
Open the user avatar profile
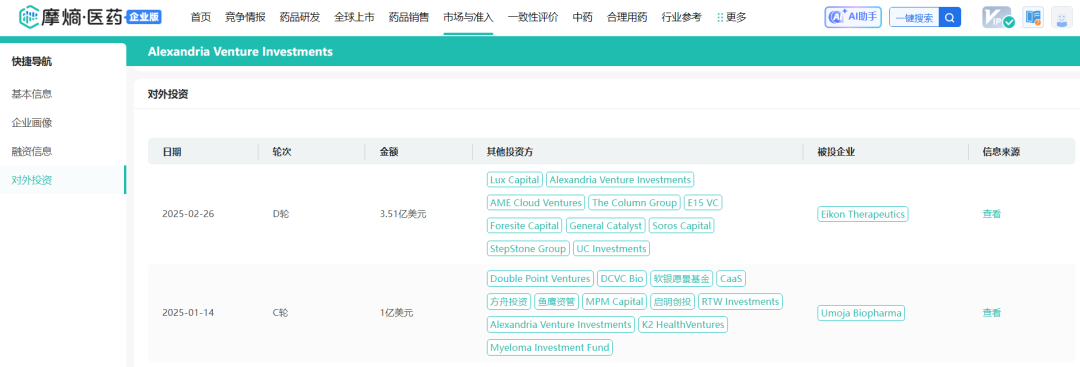click(x=1061, y=18)
